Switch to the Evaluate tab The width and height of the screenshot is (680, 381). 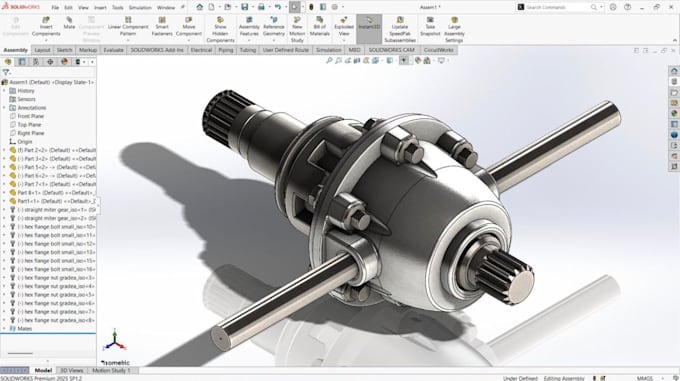[113, 50]
